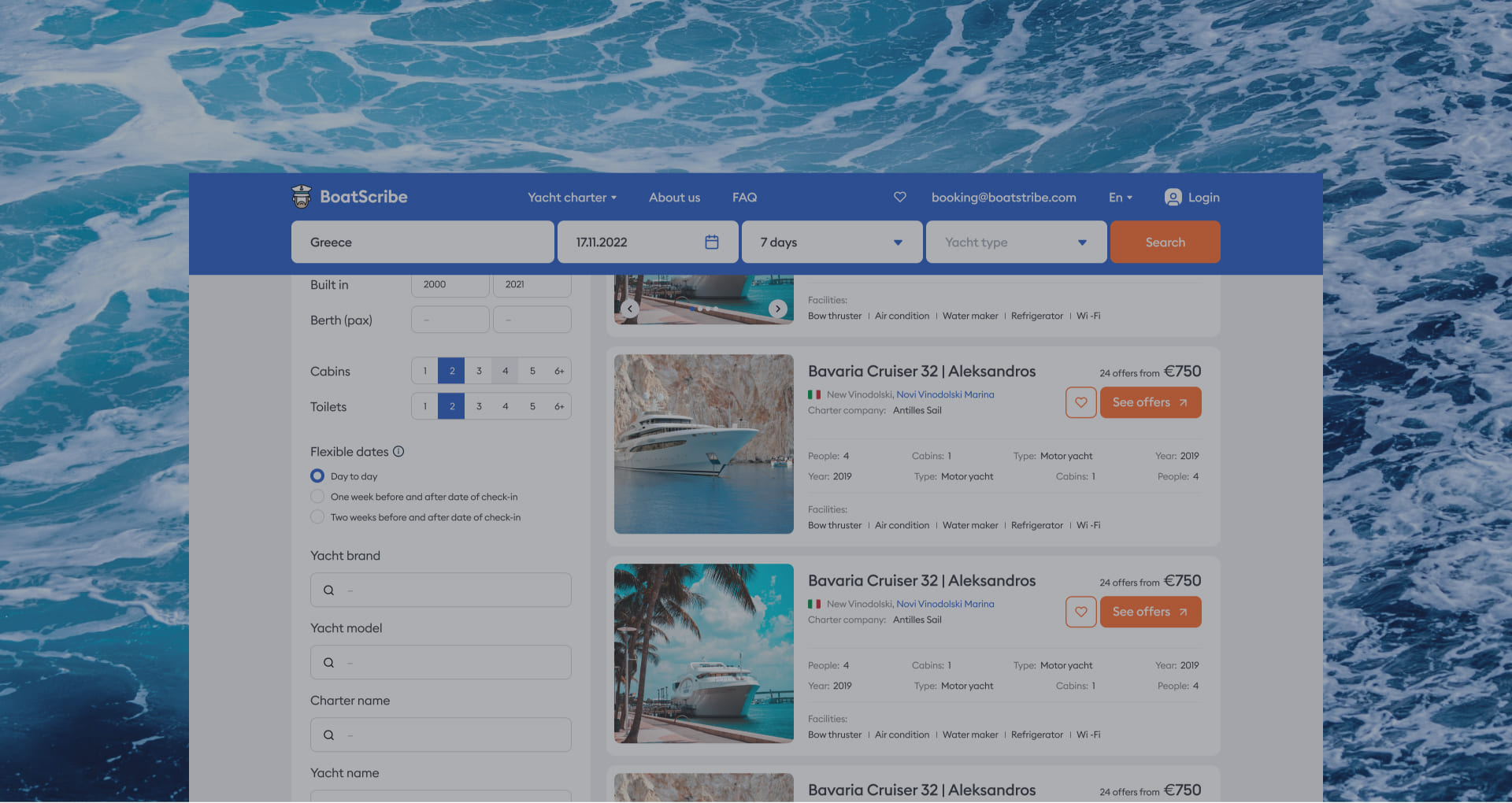Select Two weeks before and after option
This screenshot has height=803, width=1512.
point(317,517)
